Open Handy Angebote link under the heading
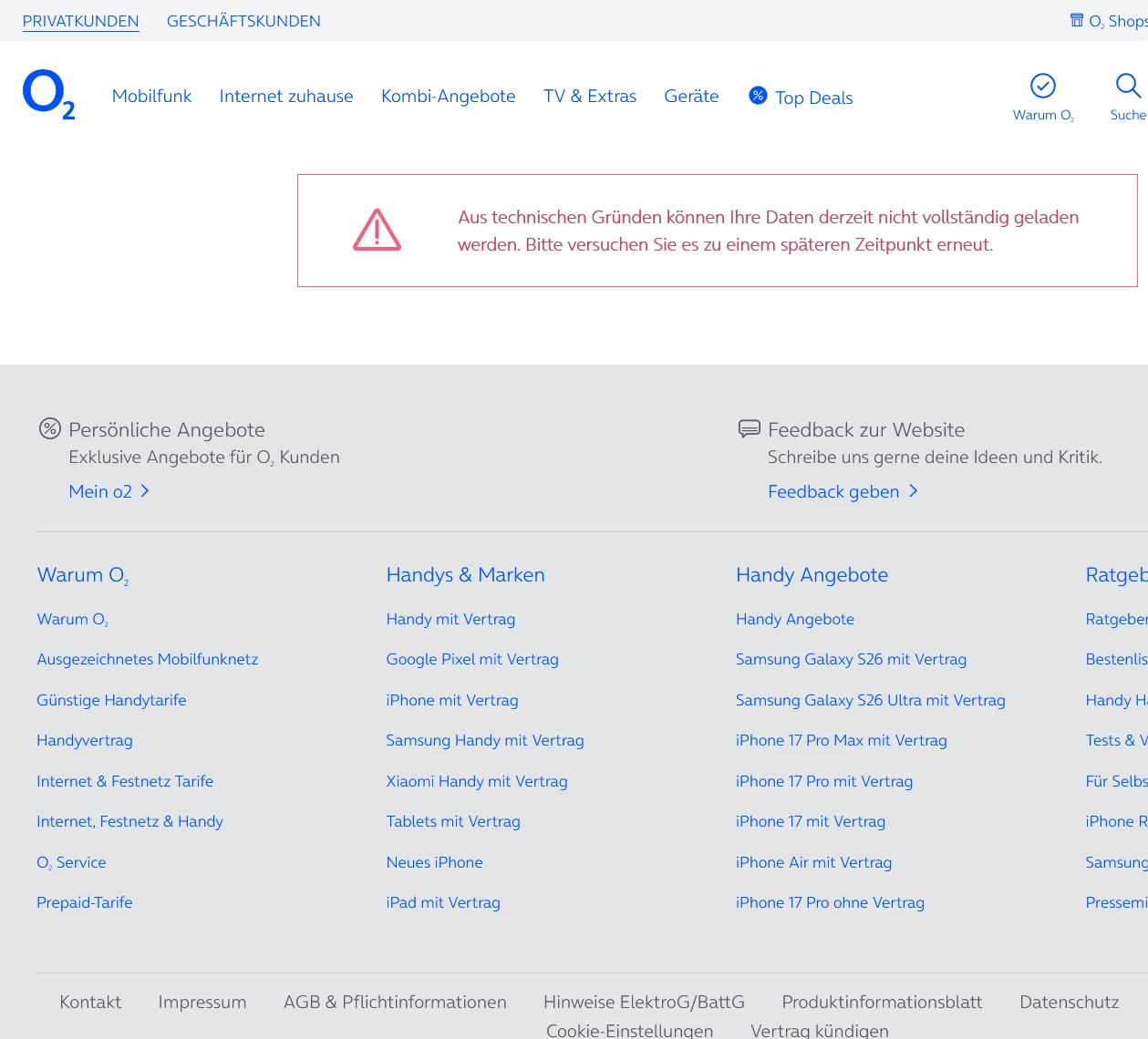This screenshot has width=1148, height=1039. (795, 619)
